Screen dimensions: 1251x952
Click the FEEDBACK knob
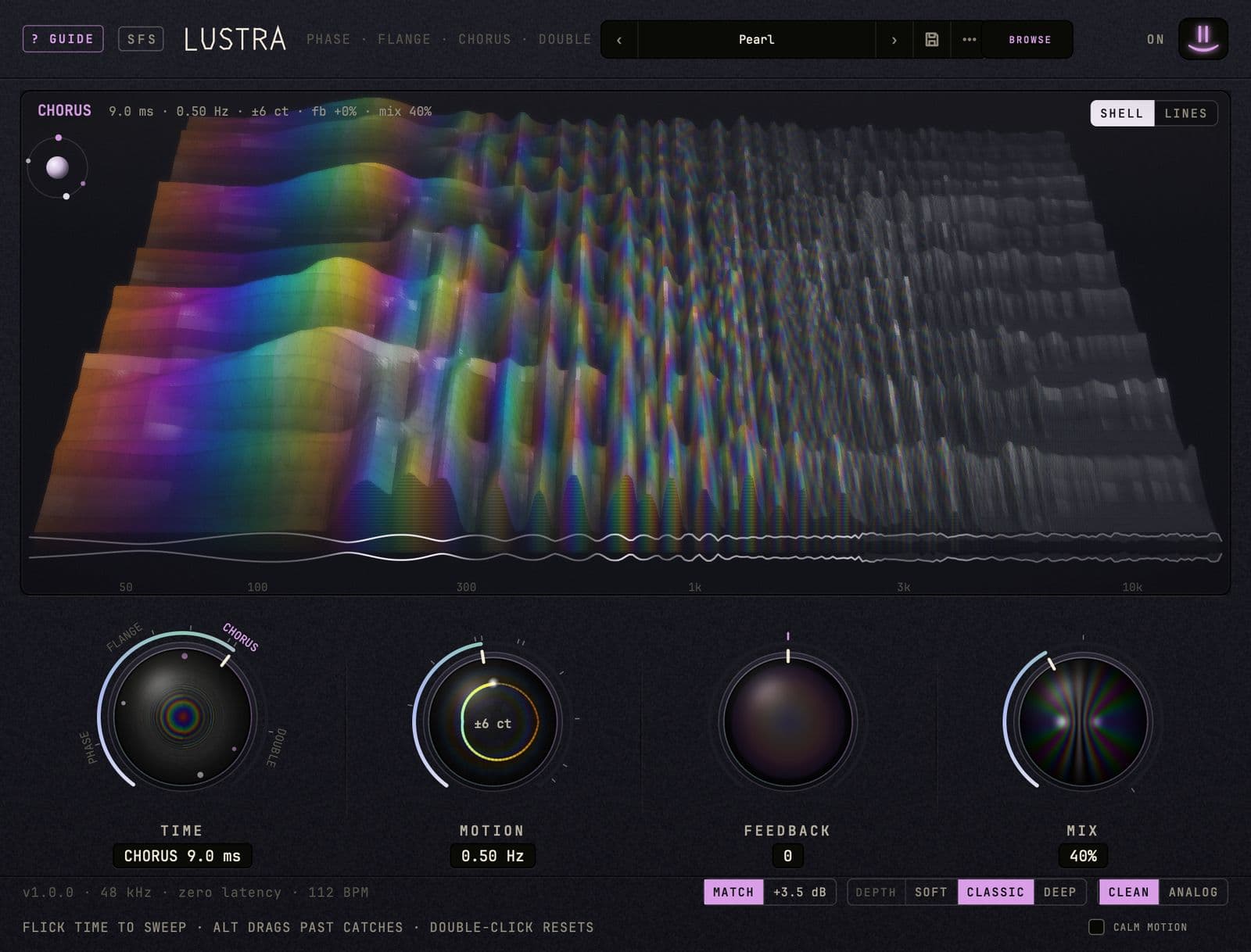(787, 721)
